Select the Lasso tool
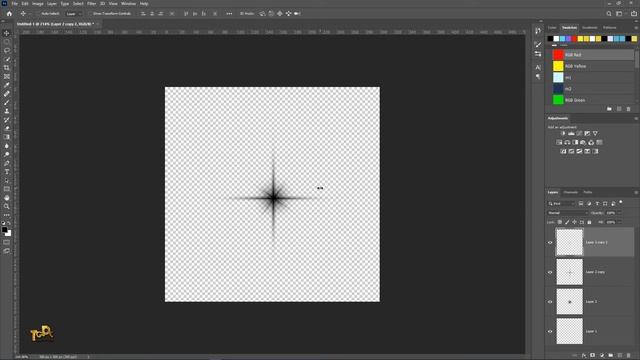The image size is (640, 360). [7, 50]
